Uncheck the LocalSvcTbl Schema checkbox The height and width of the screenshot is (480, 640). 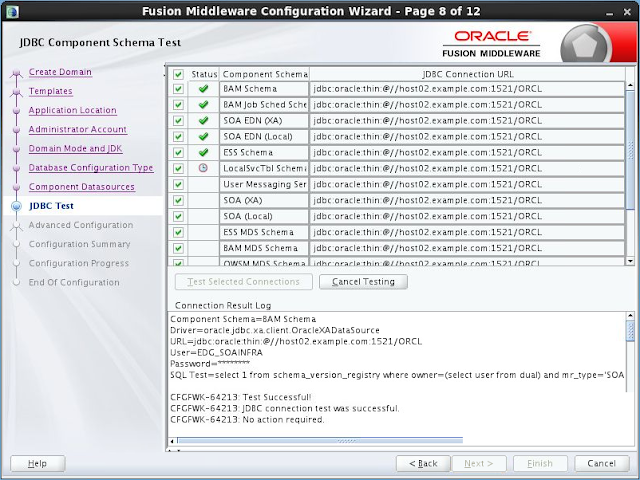coord(178,168)
